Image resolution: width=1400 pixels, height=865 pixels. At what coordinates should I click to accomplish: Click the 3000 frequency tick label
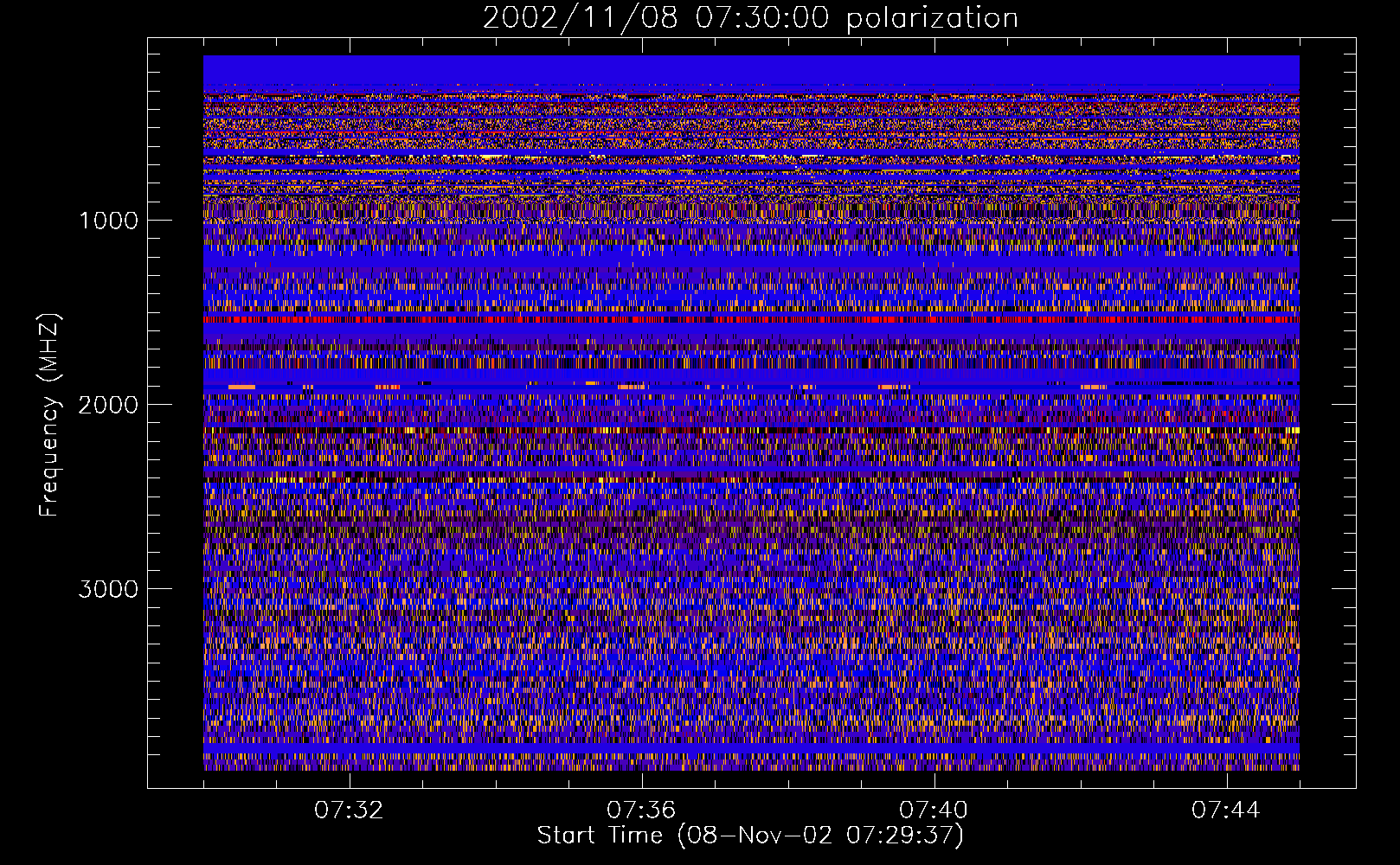coord(108,589)
